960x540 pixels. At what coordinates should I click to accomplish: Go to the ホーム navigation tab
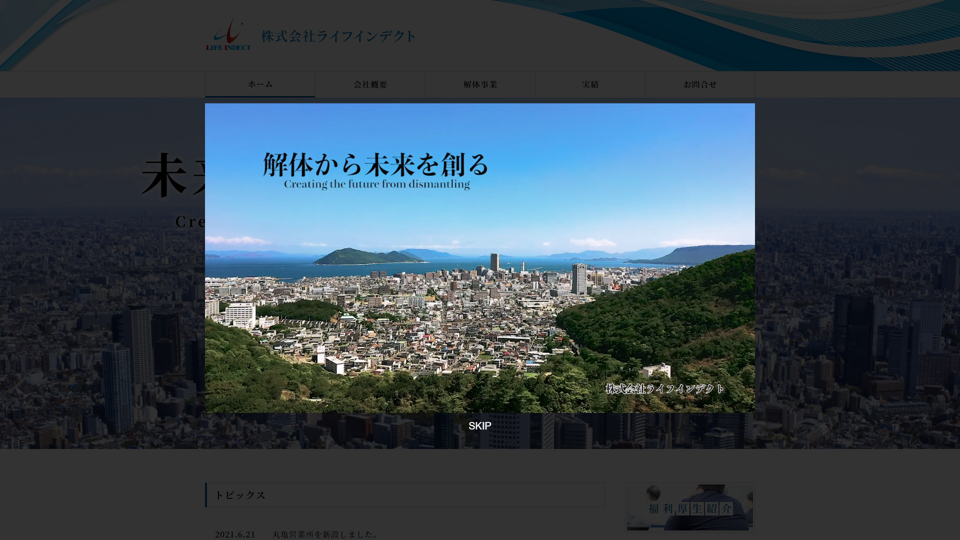pyautogui.click(x=260, y=85)
